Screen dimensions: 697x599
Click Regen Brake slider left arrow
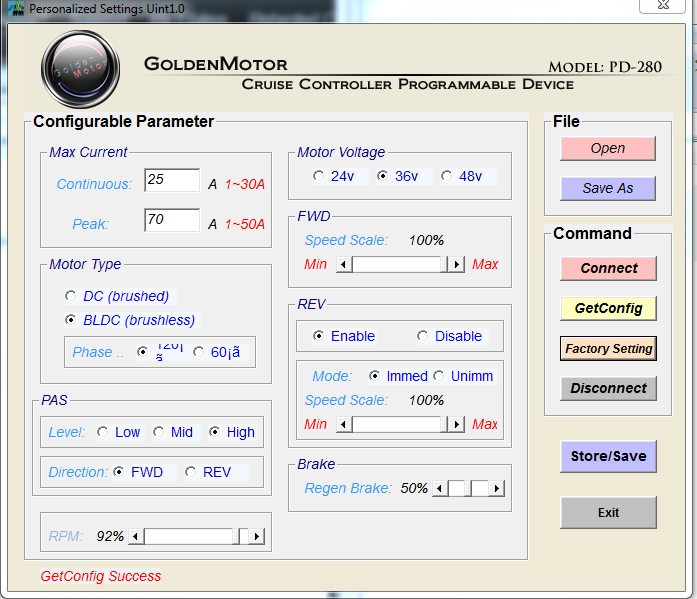[440, 489]
